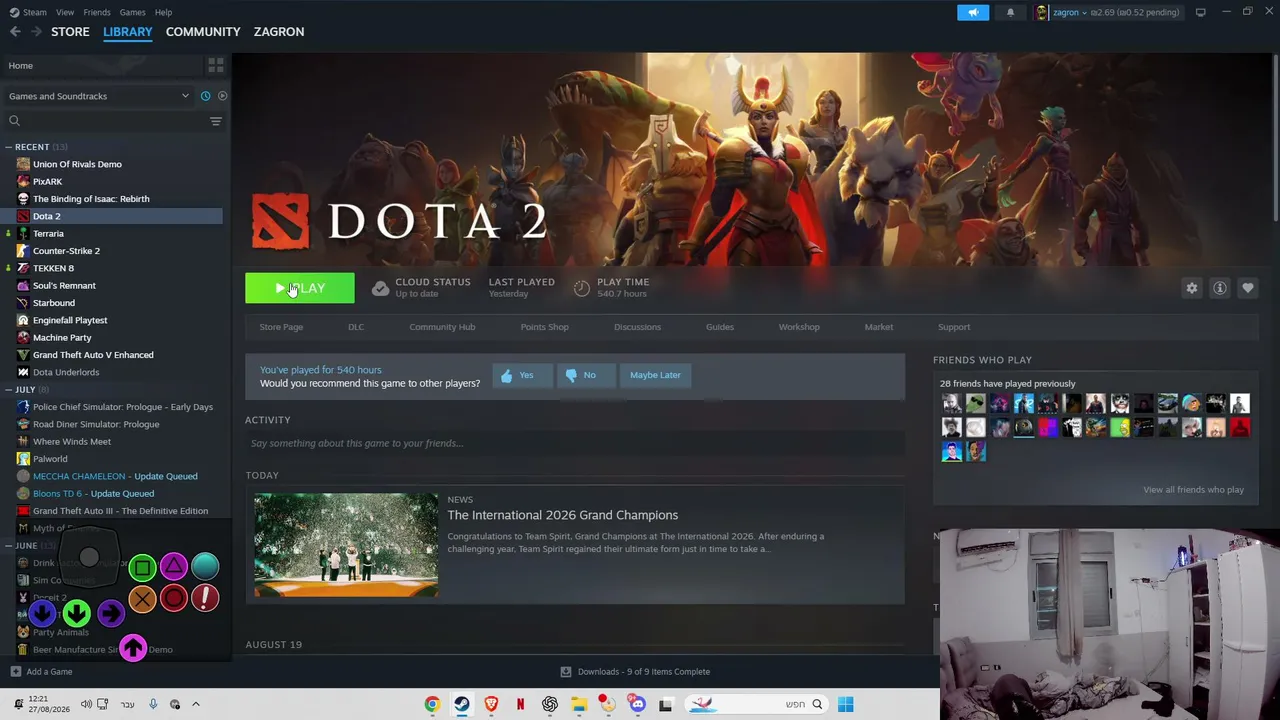Screen dimensions: 1280x720
Task: Open the notifications bell
Action: coord(1010,12)
